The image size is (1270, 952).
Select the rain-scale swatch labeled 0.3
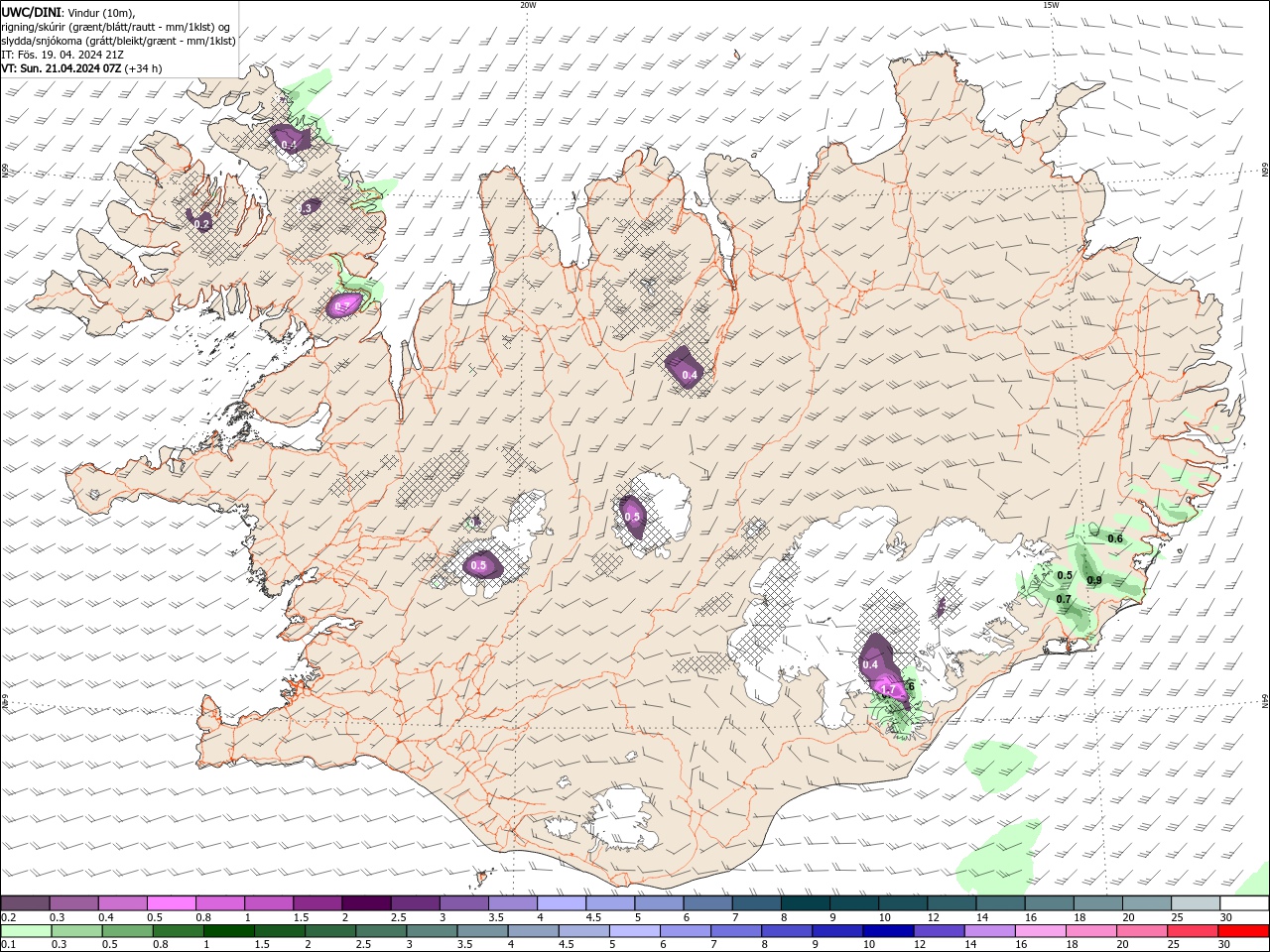pyautogui.click(x=76, y=931)
